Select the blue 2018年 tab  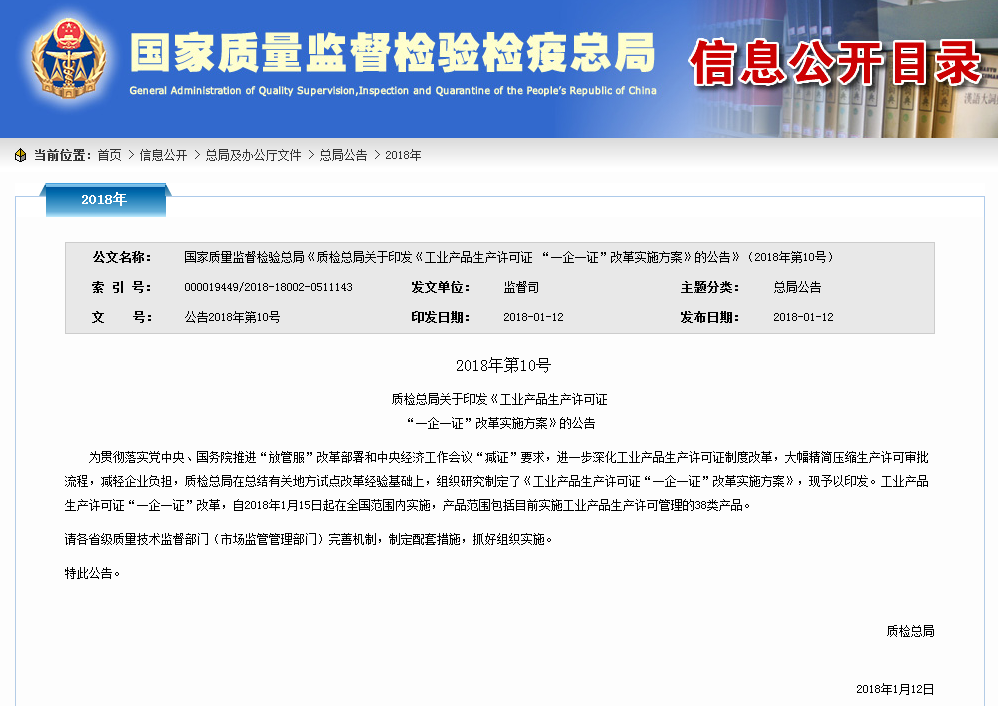tap(104, 200)
